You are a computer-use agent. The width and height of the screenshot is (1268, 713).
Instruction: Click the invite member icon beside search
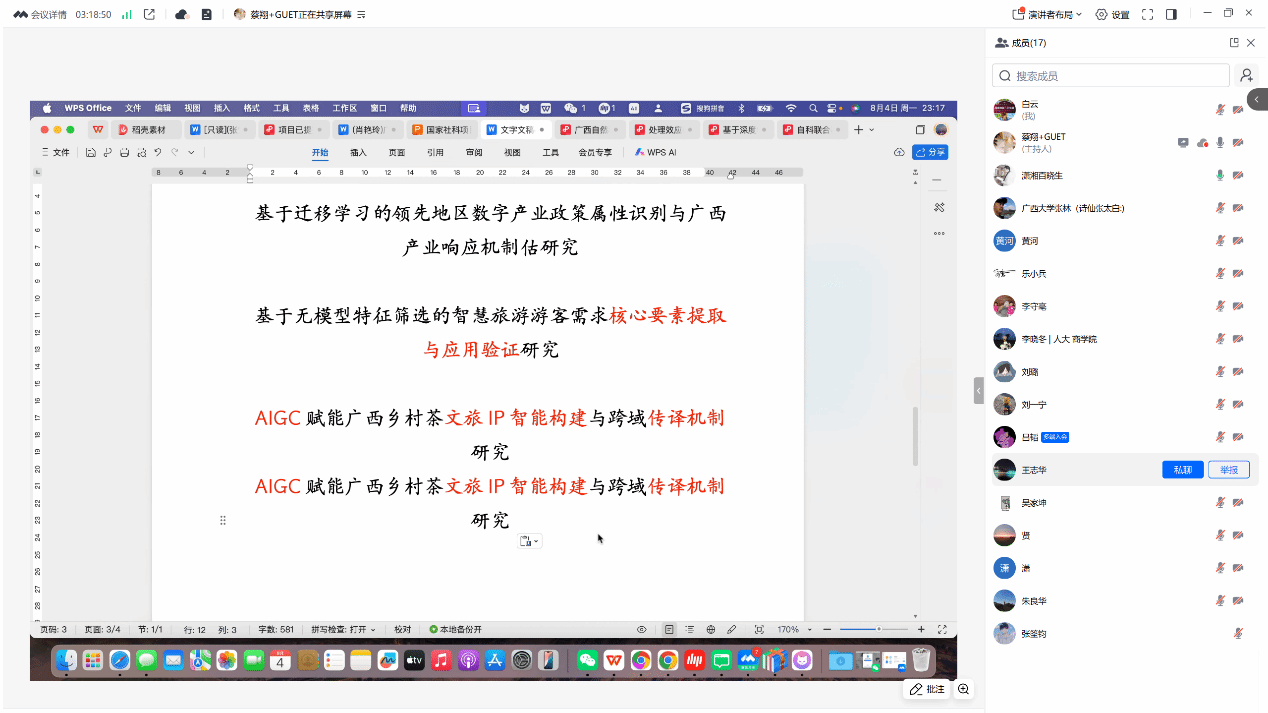tap(1246, 75)
